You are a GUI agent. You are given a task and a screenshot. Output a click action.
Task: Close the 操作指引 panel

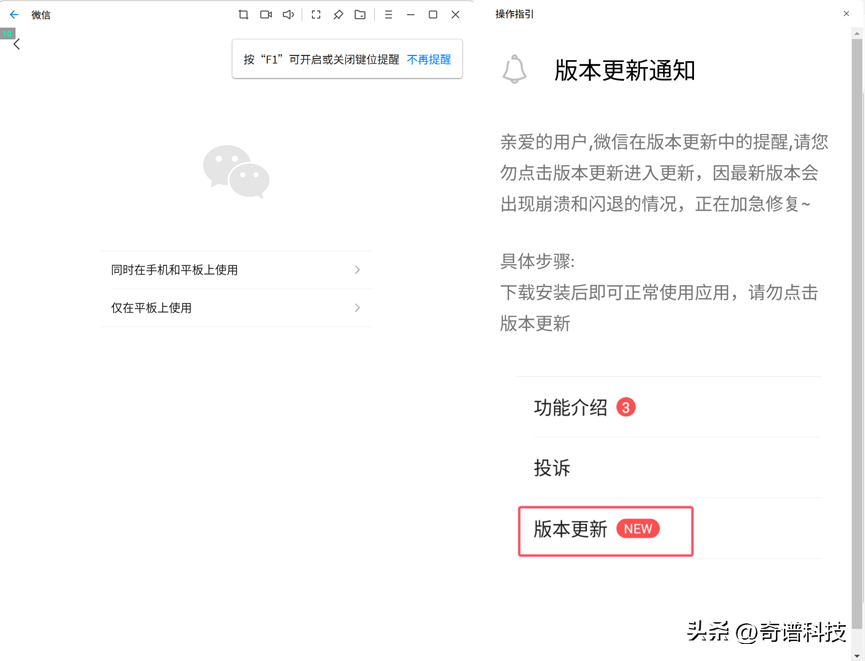point(846,14)
